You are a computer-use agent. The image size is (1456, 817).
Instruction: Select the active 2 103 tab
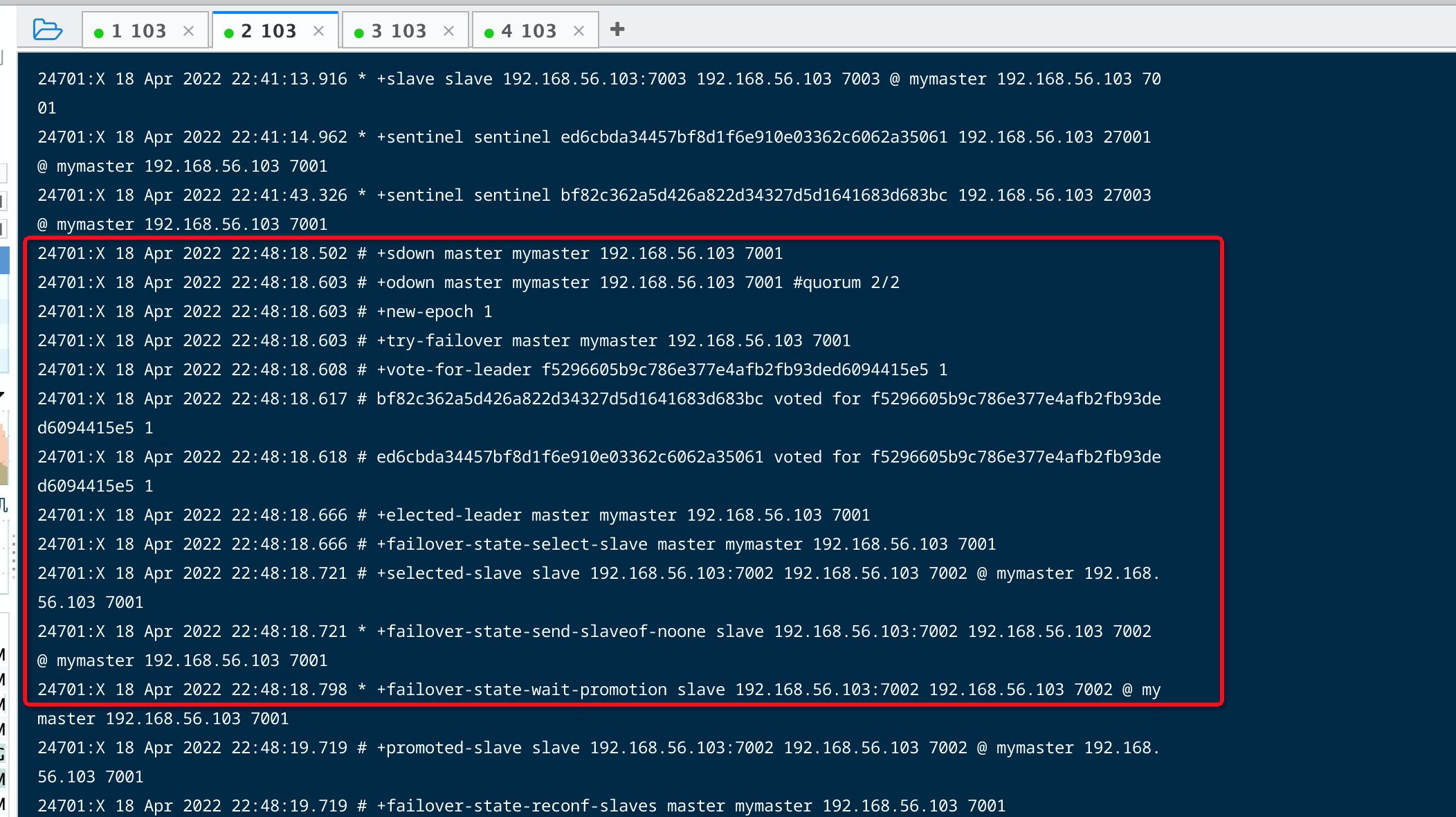[x=269, y=31]
